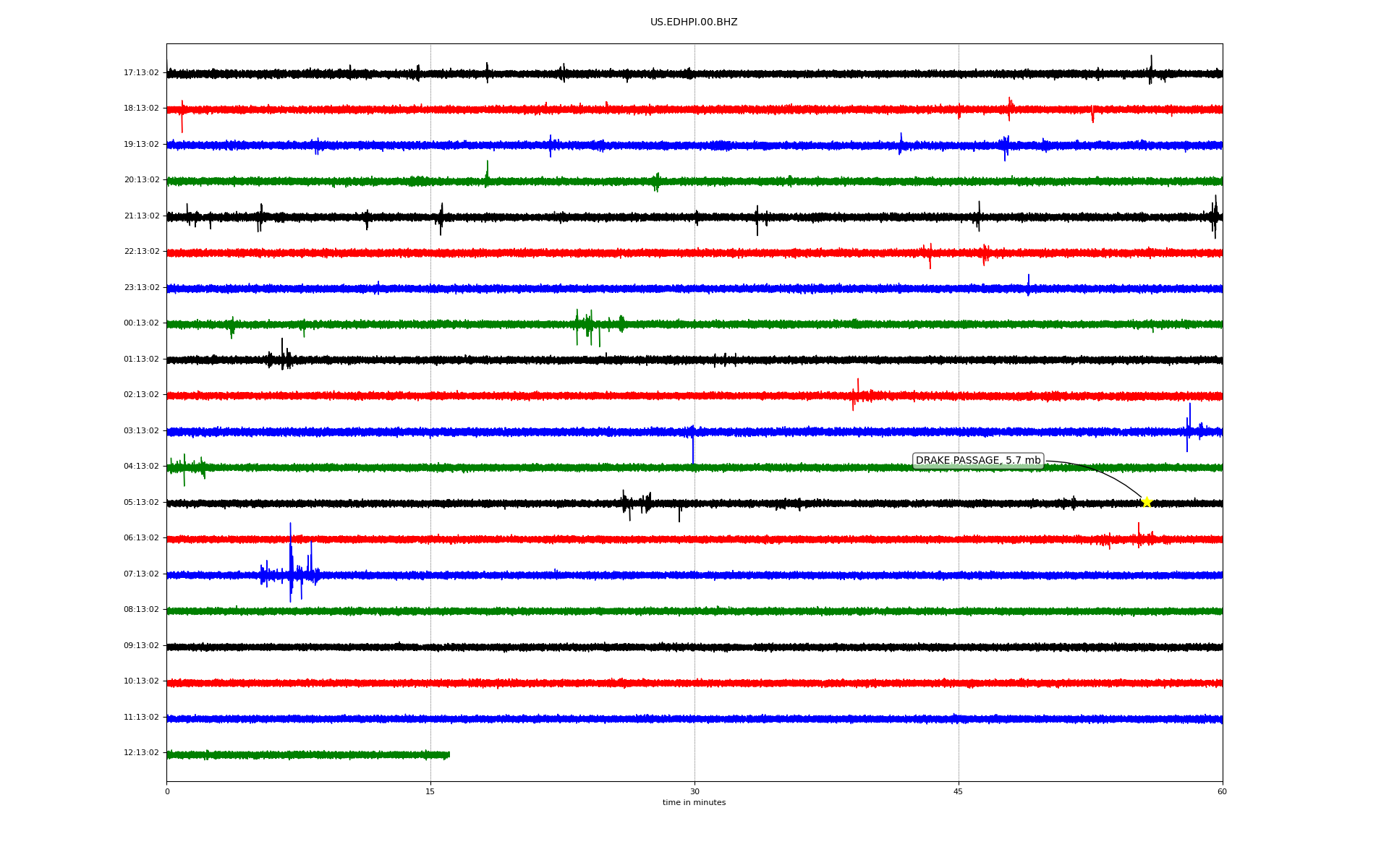The height and width of the screenshot is (868, 1389).
Task: Select the 10:13:02 trace label
Action: coord(141,681)
